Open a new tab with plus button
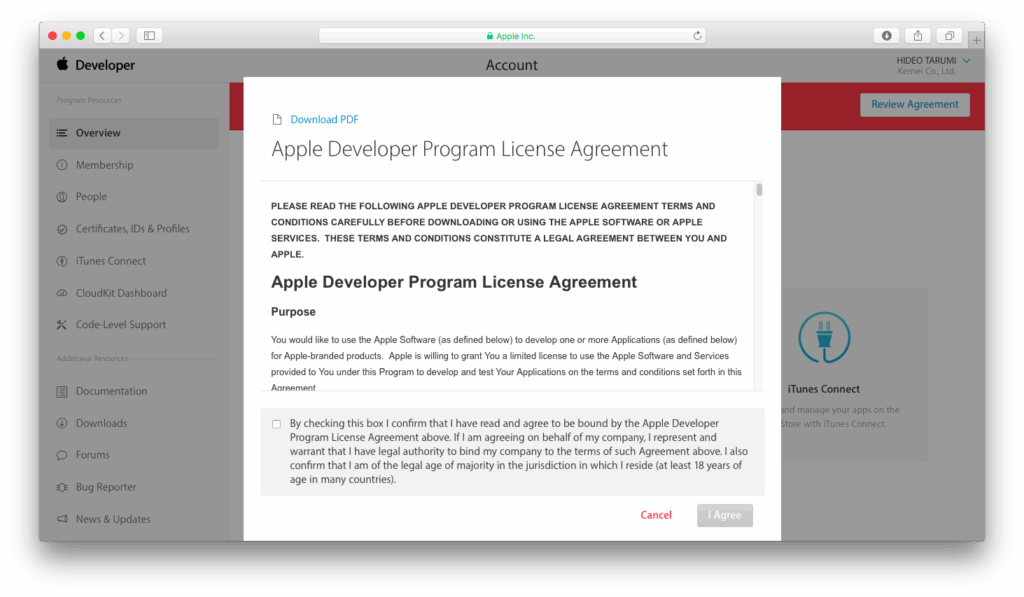Viewport: 1024px width, 597px height. click(x=976, y=40)
